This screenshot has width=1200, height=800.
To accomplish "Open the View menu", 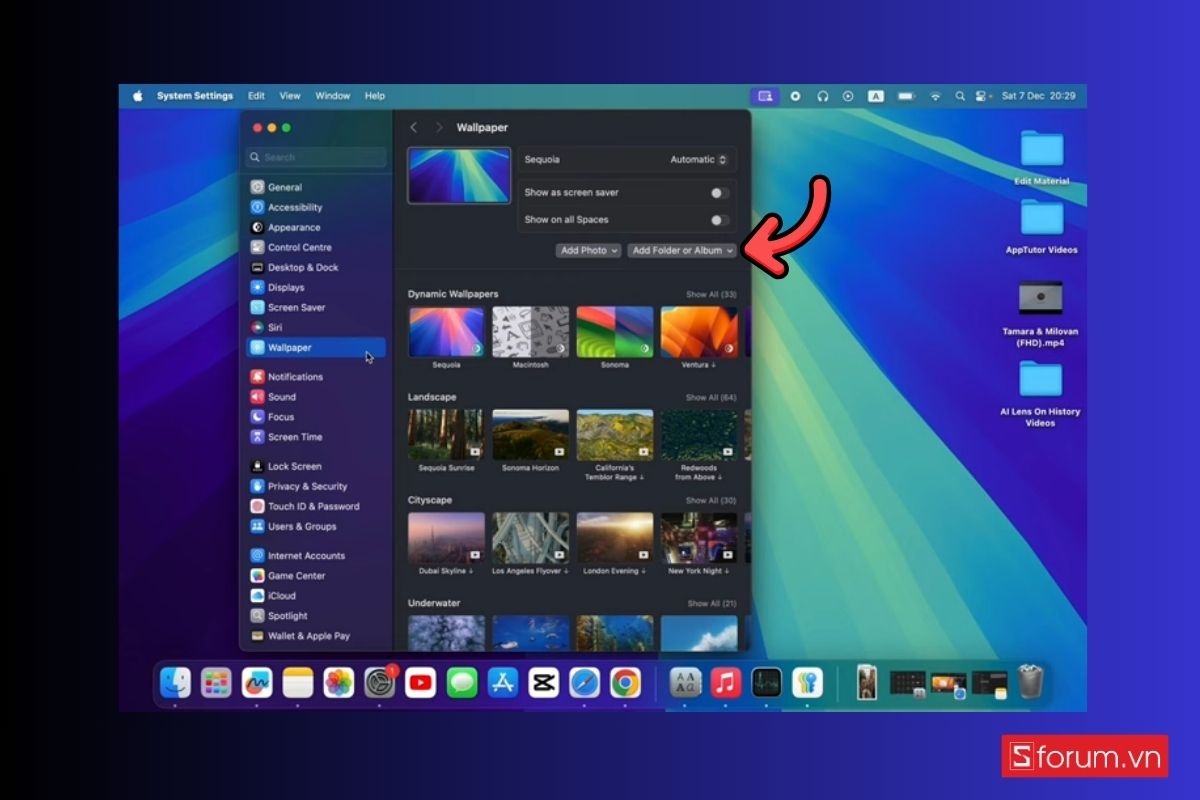I will [290, 96].
